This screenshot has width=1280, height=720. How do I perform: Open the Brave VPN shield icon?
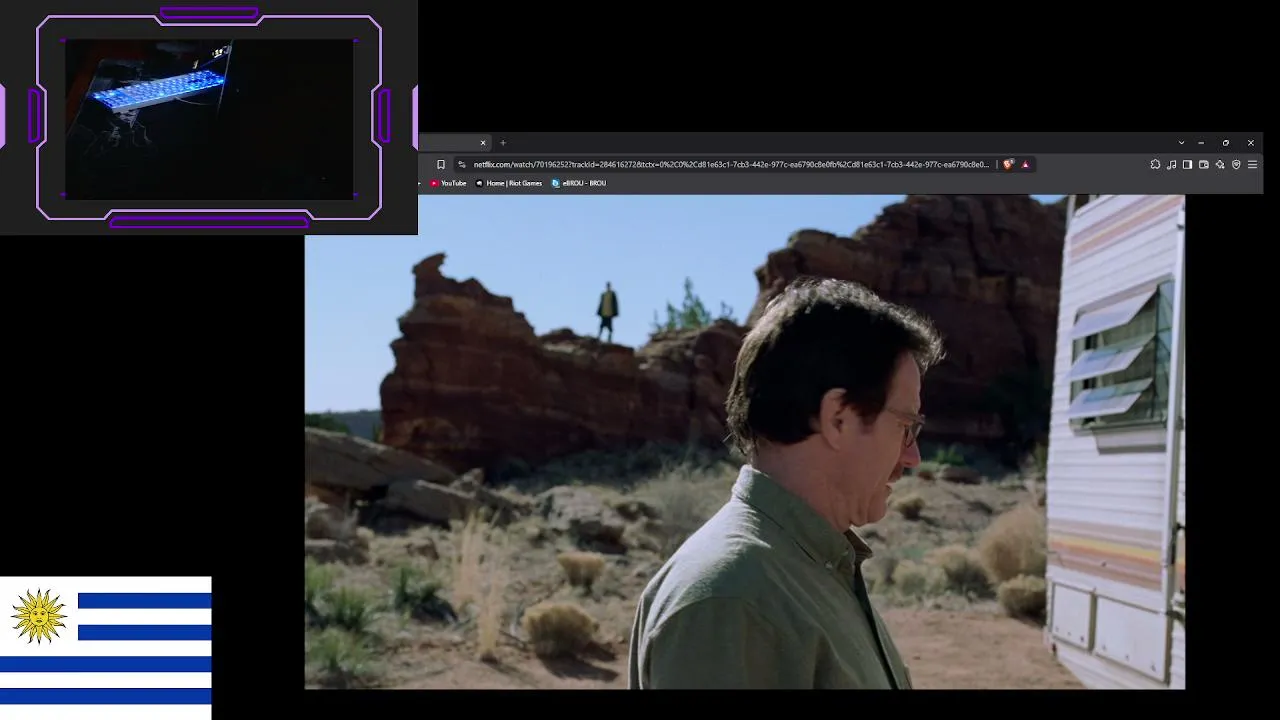pos(1236,164)
